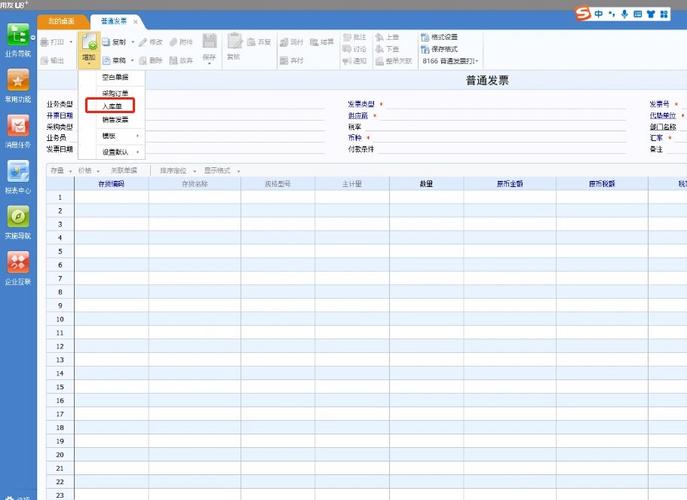This screenshot has width=687, height=500.
Task: Open the 排序定位 (Sort & Locate) dropdown
Action: [x=177, y=170]
